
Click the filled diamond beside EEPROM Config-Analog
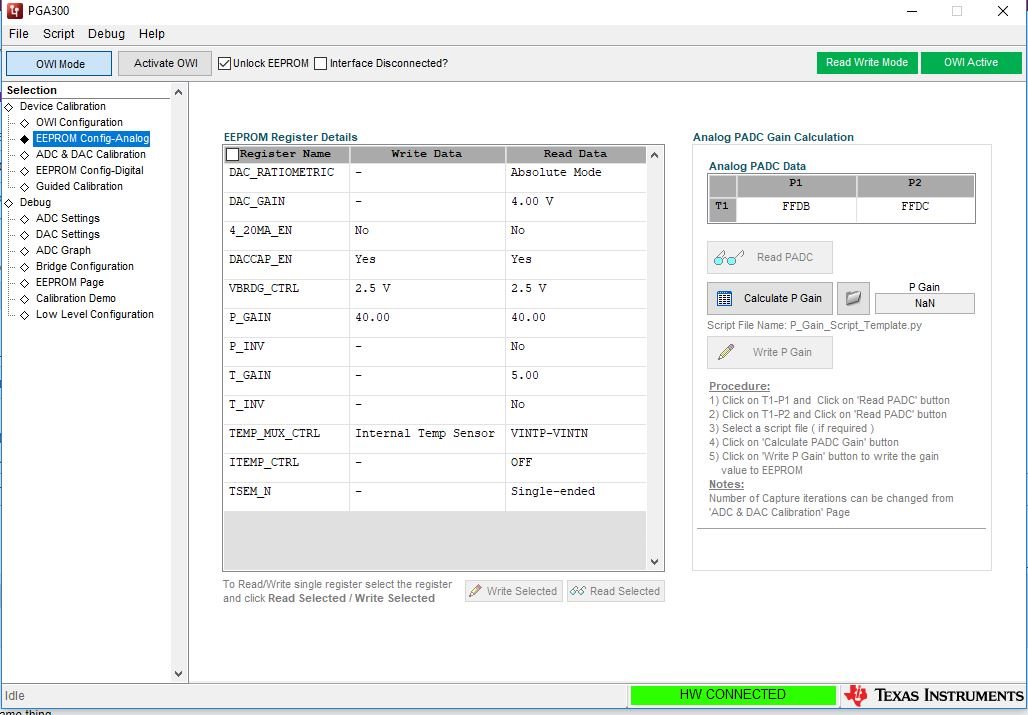(25, 139)
